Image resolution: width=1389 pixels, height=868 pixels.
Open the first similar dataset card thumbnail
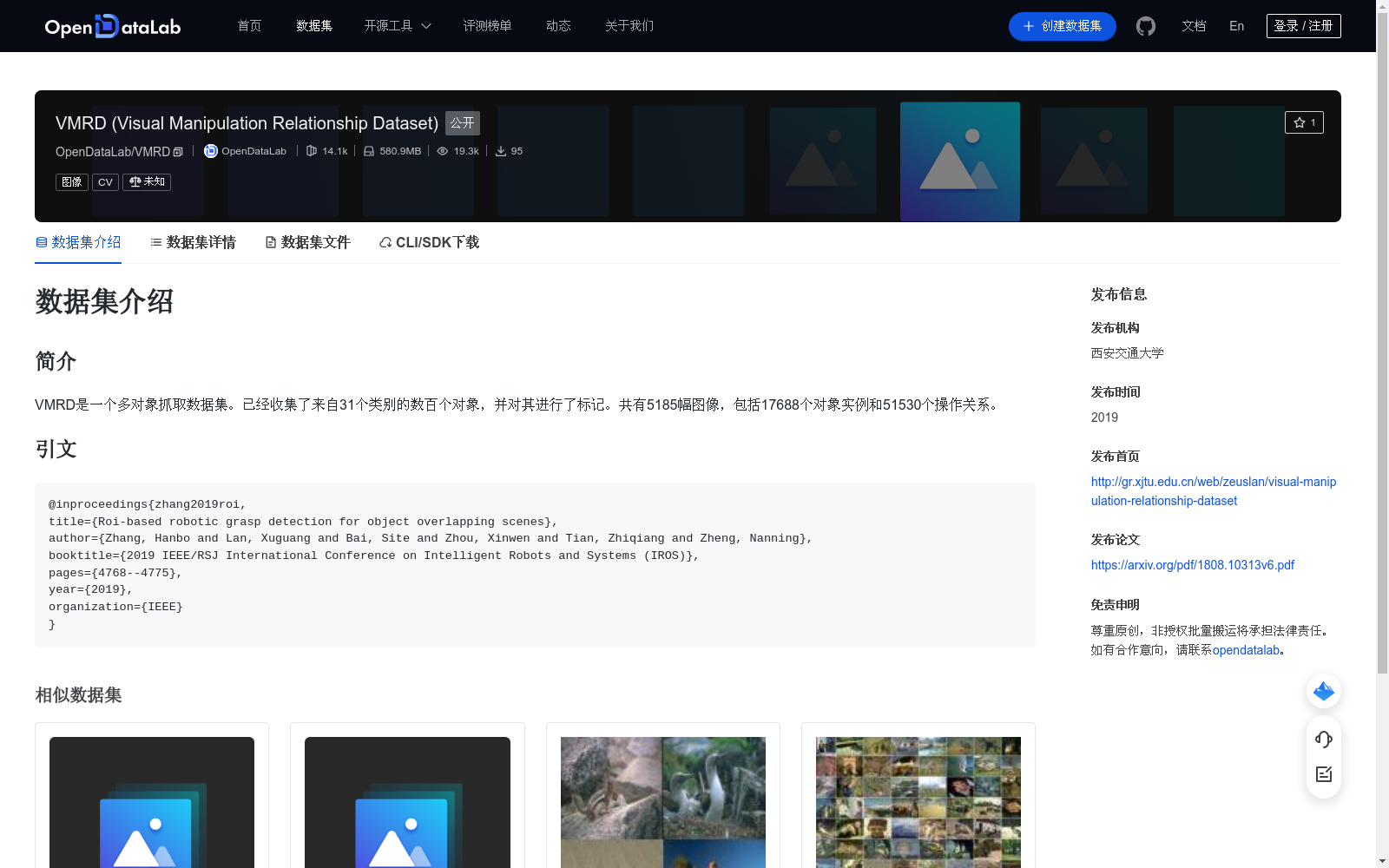point(152,802)
